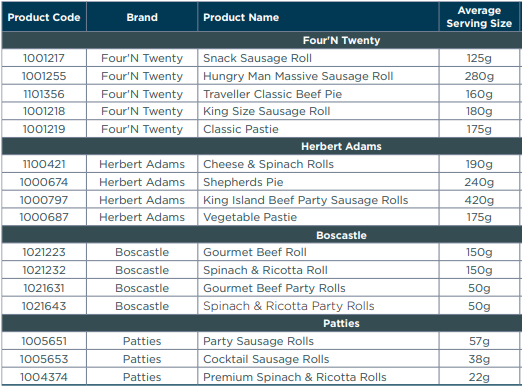Click the 57g serving size cell
Viewport: 522px width, 386px height.
479,341
